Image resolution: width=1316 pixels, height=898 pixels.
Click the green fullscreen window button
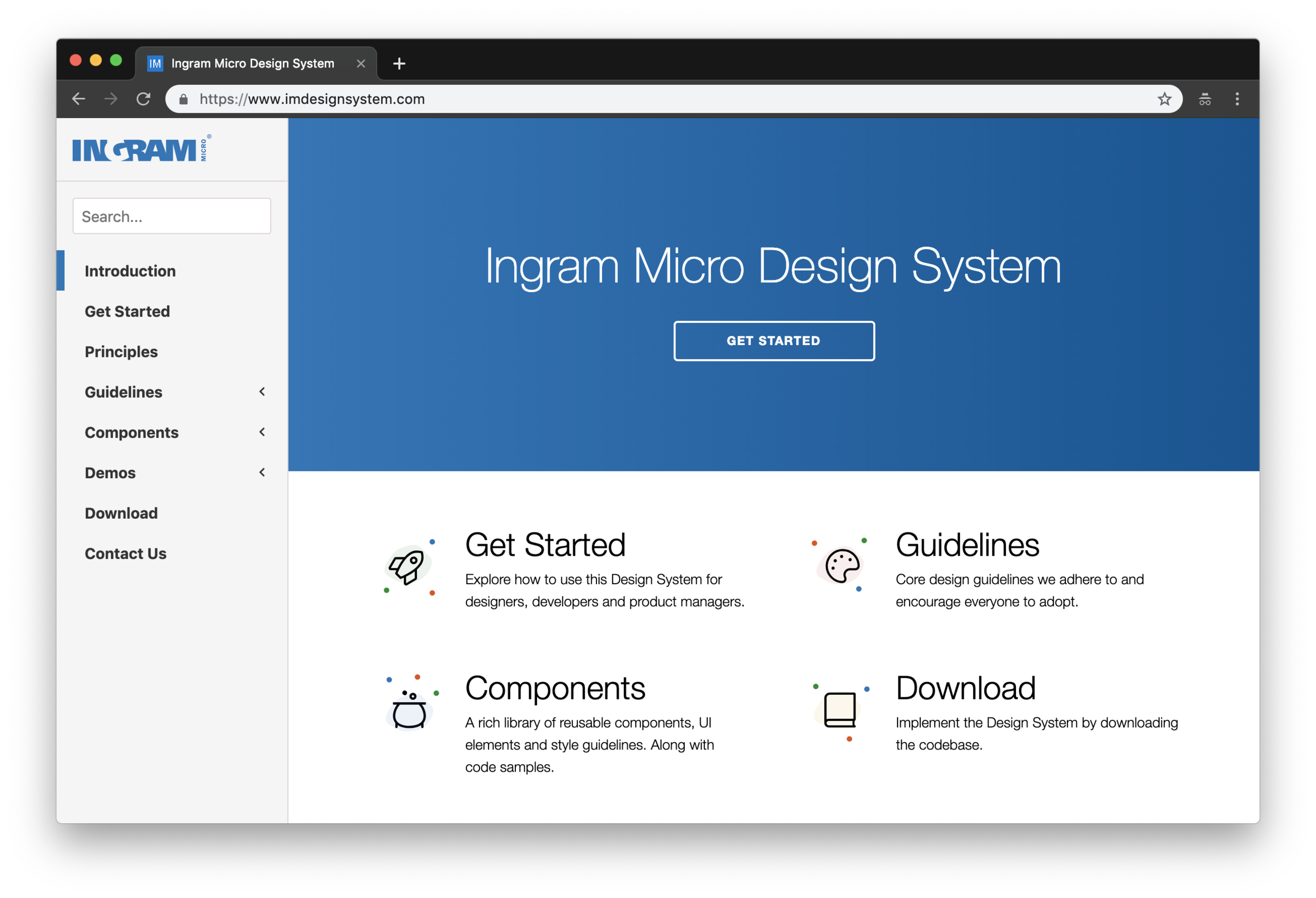click(x=116, y=60)
